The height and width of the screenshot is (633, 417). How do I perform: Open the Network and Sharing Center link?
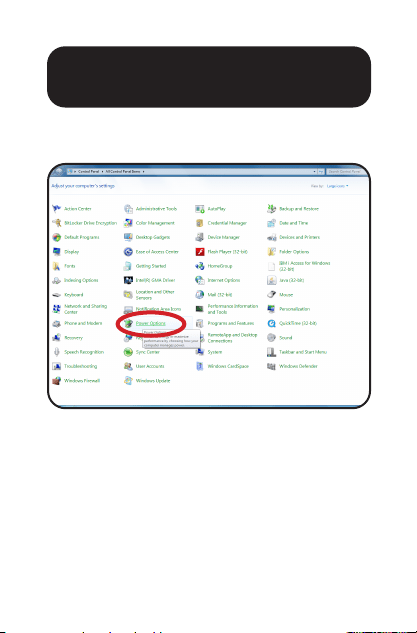click(x=86, y=309)
